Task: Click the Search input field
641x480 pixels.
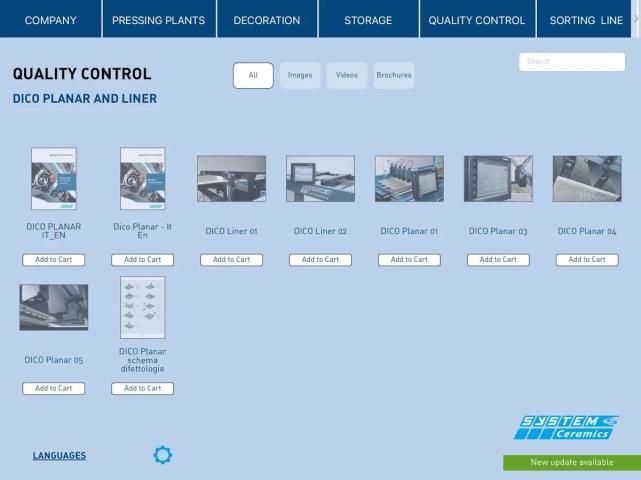Action: [x=571, y=62]
